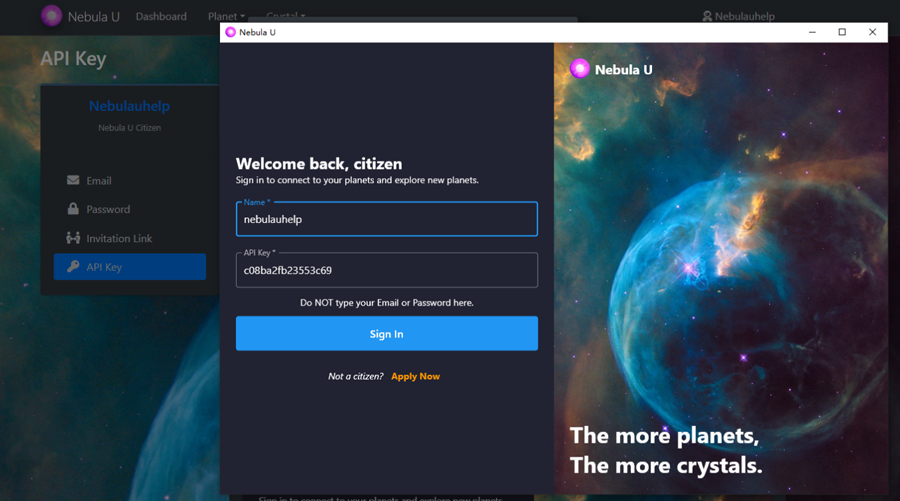Maximize the Nebula U window
The width and height of the screenshot is (900, 501).
click(842, 32)
